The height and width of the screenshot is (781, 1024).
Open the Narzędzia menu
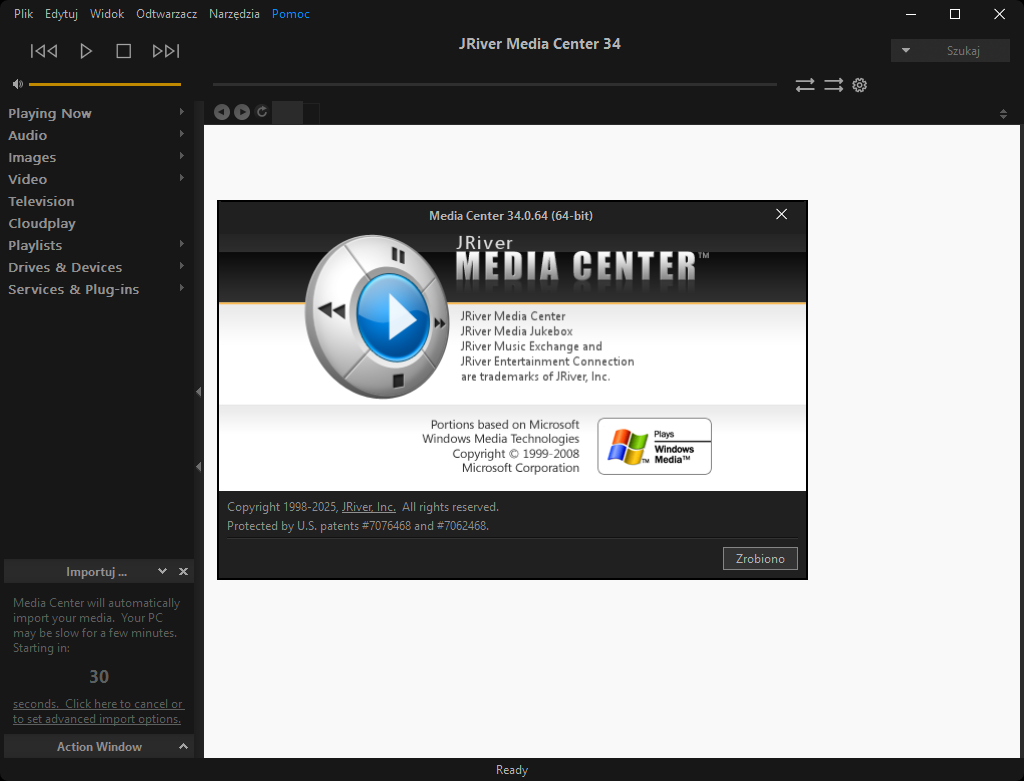coord(234,14)
